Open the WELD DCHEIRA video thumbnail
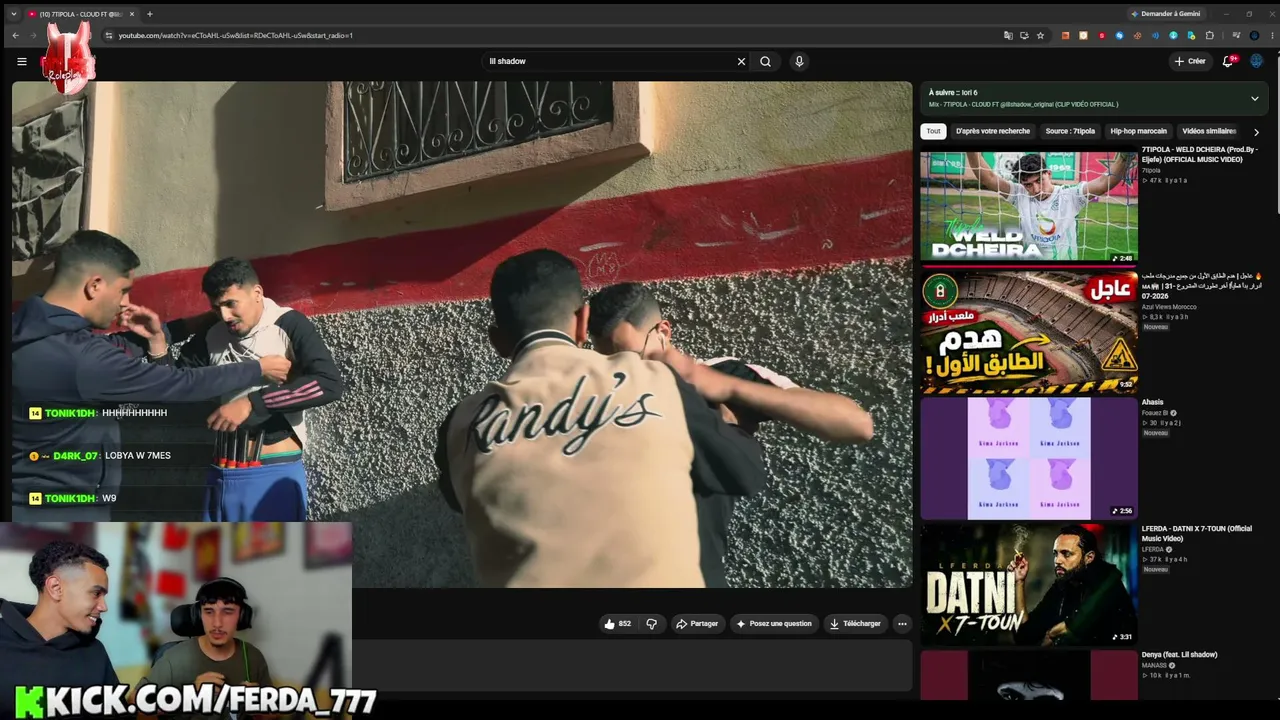This screenshot has width=1280, height=720. [x=1029, y=205]
